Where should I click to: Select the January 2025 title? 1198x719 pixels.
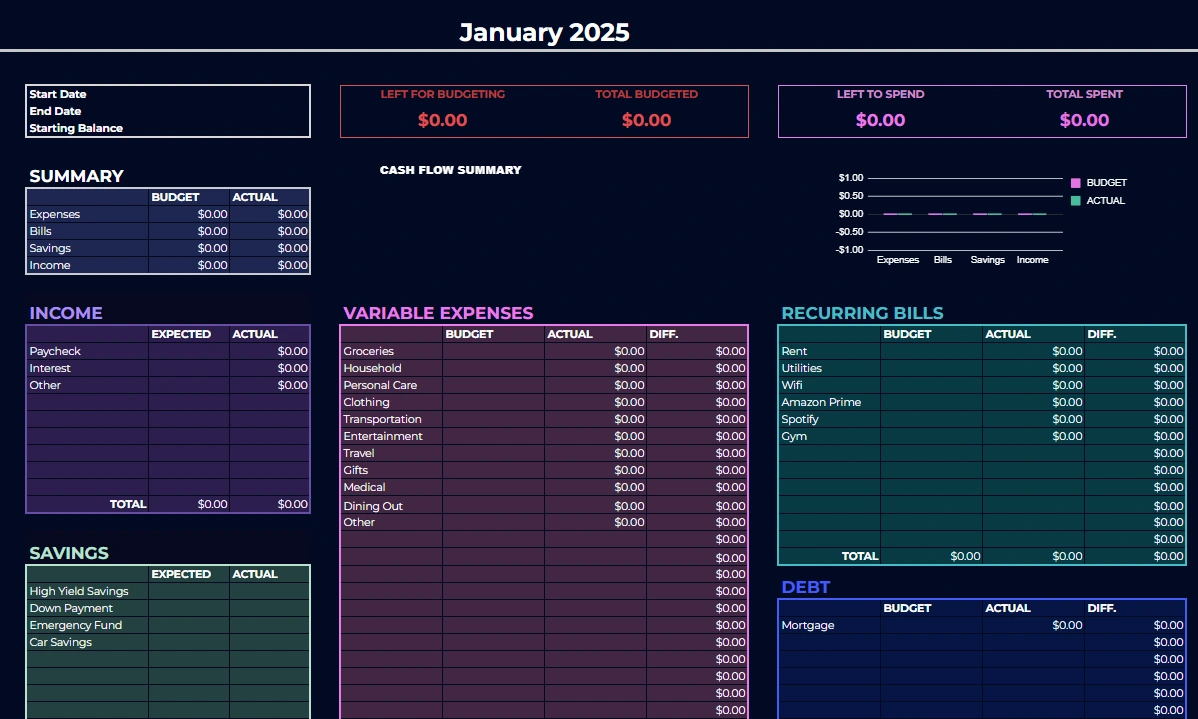pyautogui.click(x=544, y=32)
